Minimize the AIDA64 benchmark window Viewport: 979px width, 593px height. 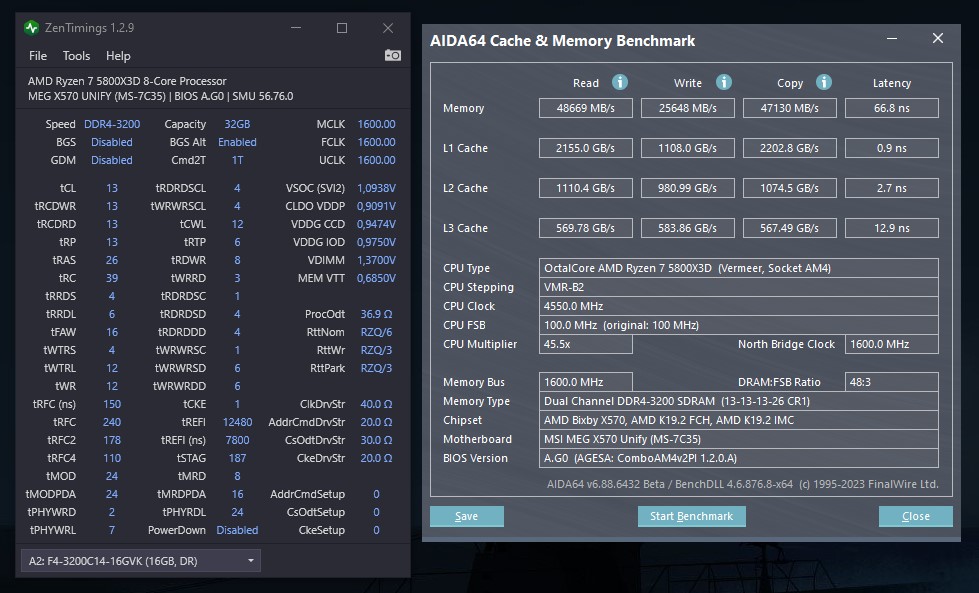pos(892,39)
